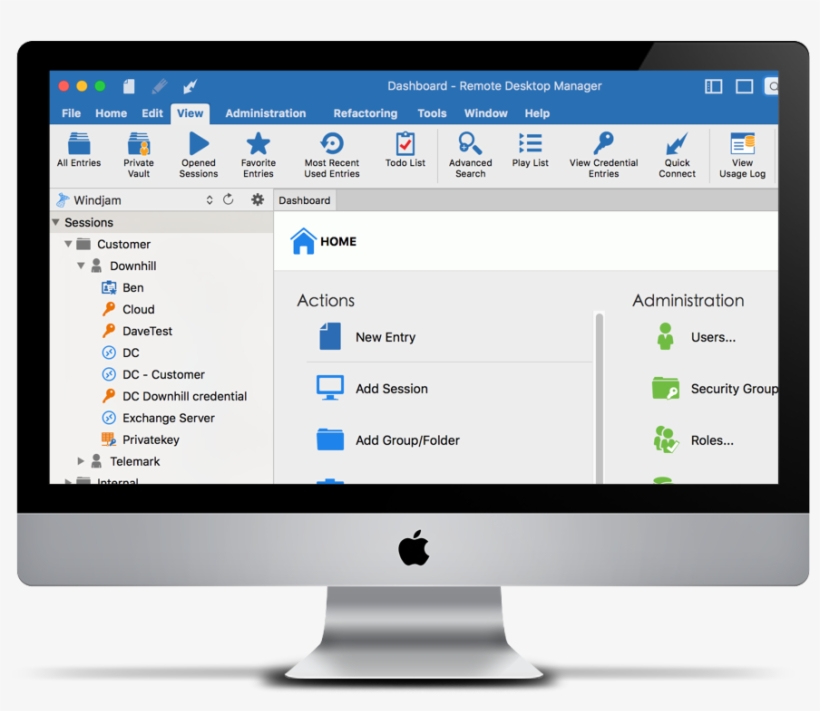Open the Windjam data source dropdown
Viewport: 820px width, 711px height.
[209, 200]
